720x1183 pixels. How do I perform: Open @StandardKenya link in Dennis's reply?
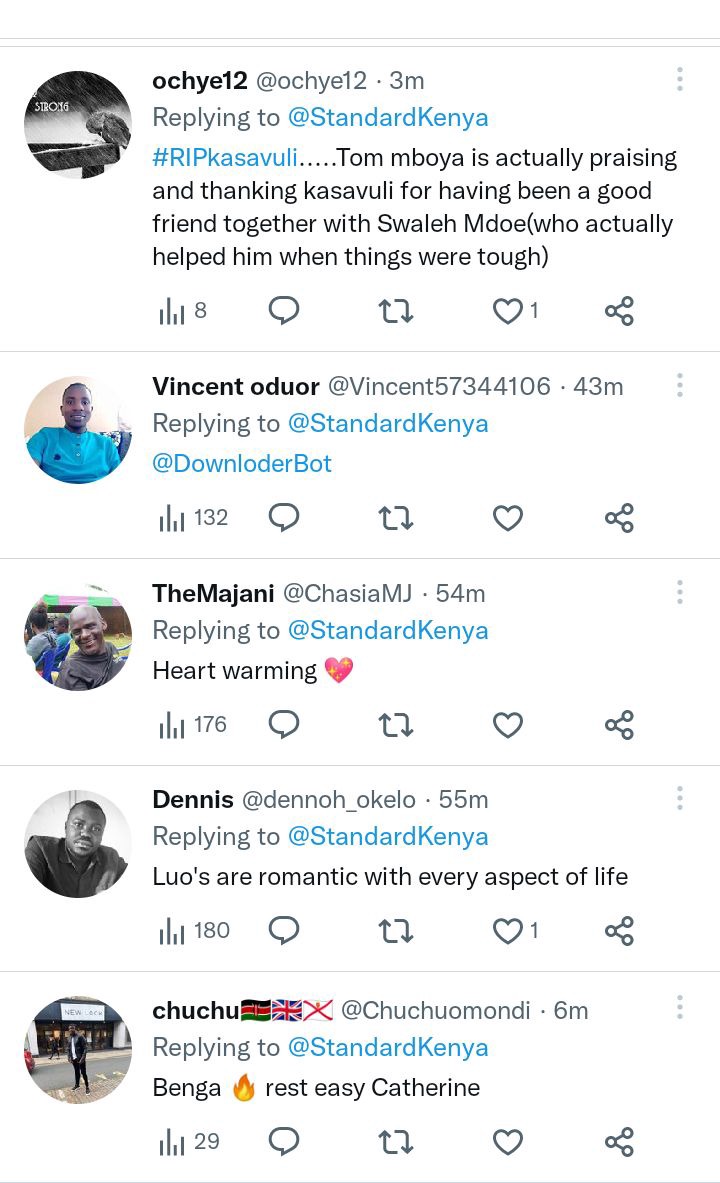pos(388,837)
